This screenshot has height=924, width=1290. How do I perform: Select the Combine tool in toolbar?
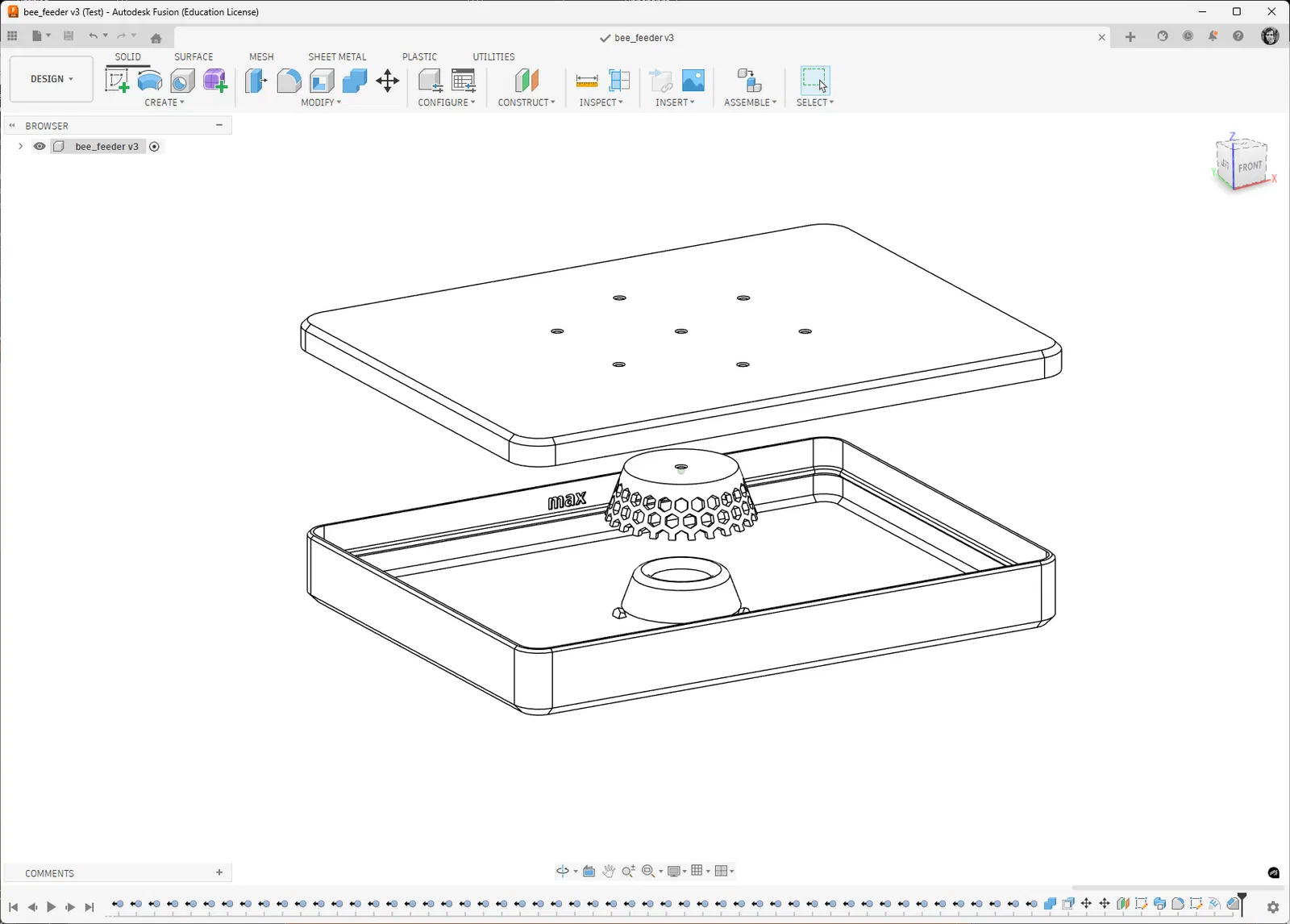tap(355, 81)
